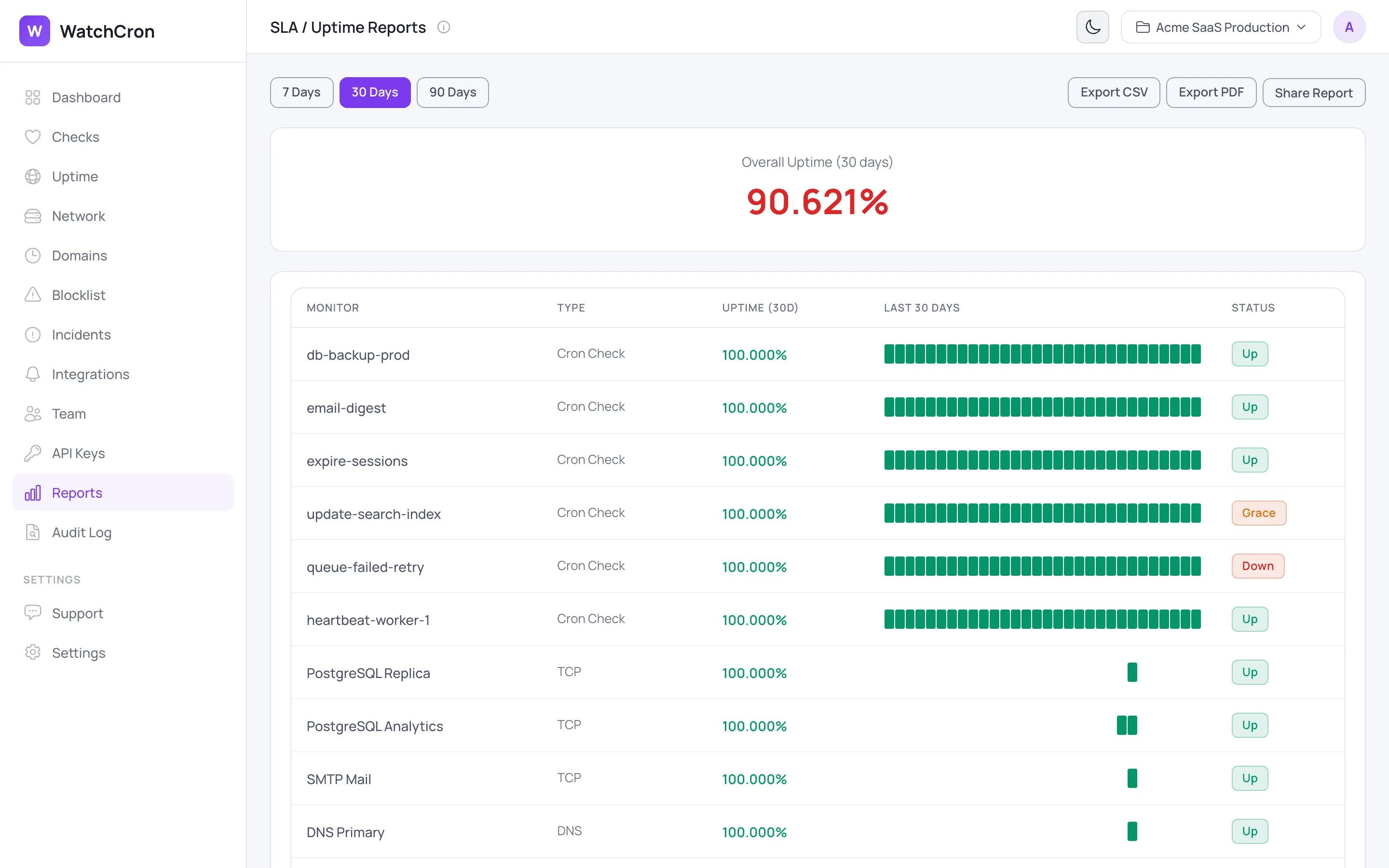
Task: Click the Team people icon
Action: [33, 414]
